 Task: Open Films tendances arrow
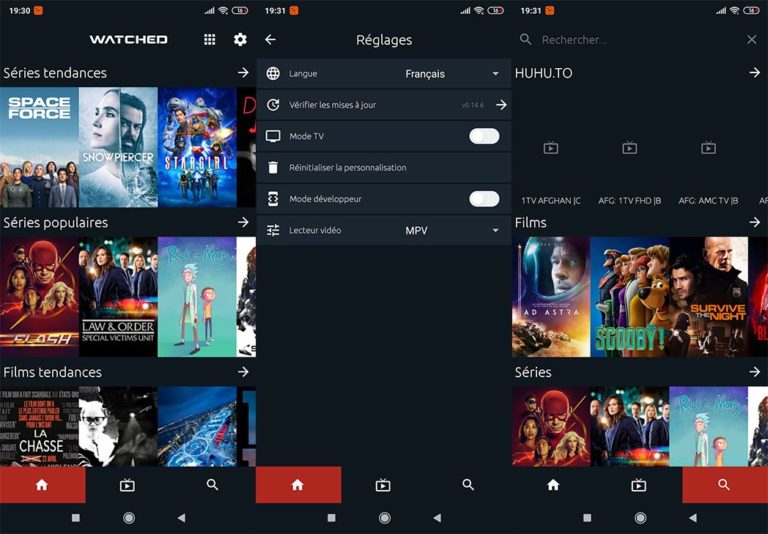(243, 372)
